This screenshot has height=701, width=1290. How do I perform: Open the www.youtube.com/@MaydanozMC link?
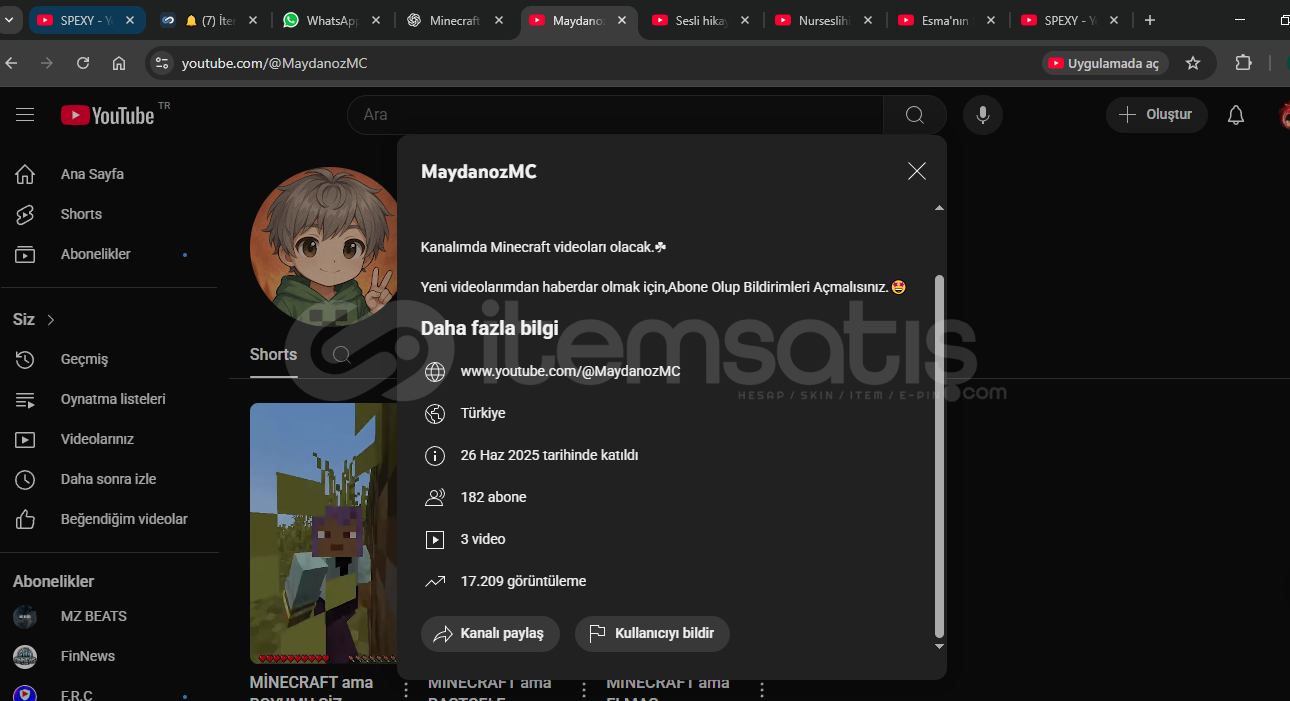tap(570, 371)
